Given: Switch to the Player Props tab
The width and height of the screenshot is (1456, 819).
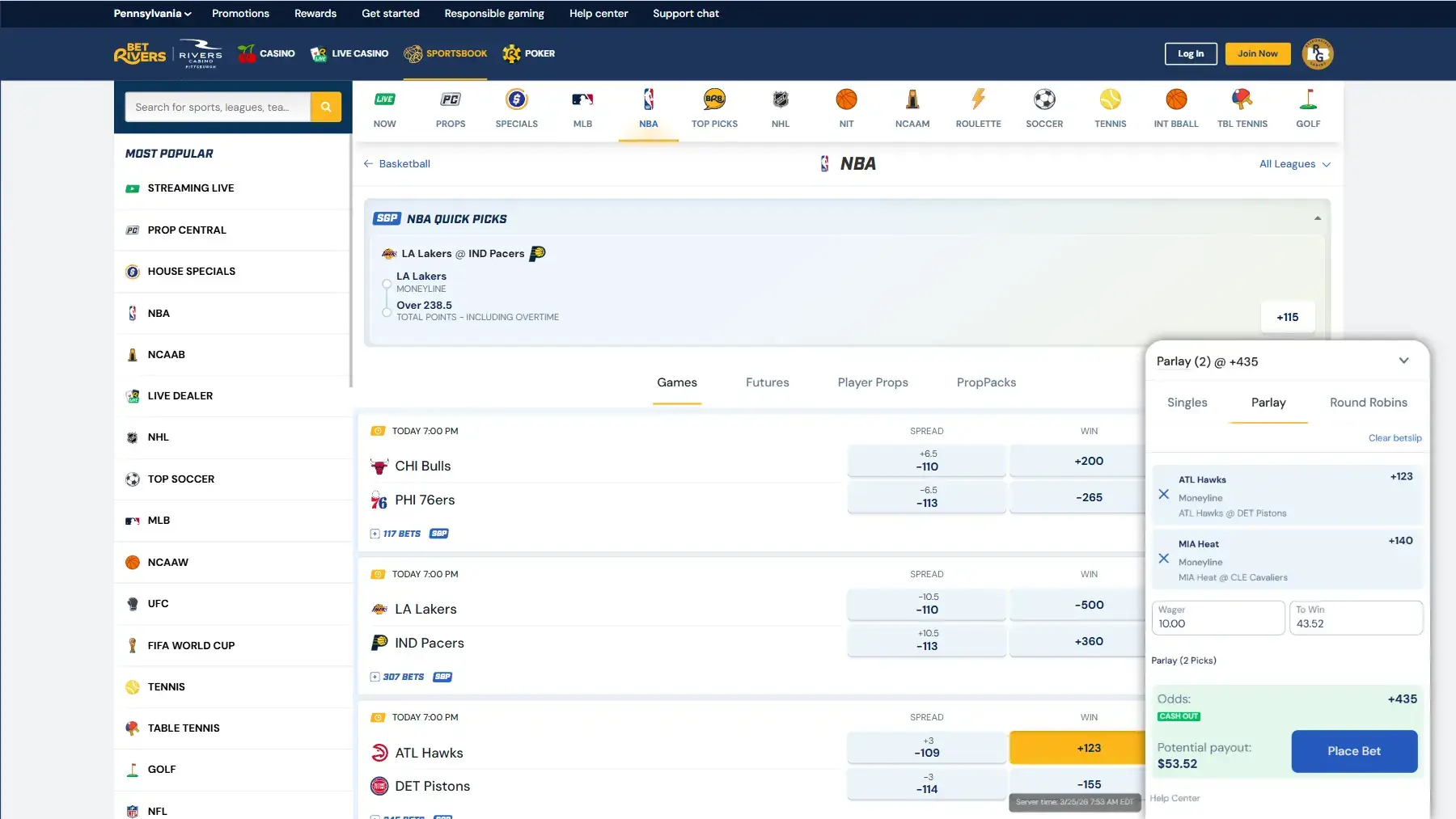Looking at the screenshot, I should (873, 382).
